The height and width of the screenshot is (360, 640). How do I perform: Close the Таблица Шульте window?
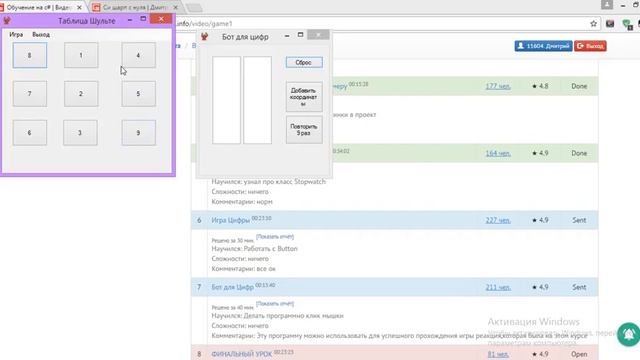click(161, 19)
